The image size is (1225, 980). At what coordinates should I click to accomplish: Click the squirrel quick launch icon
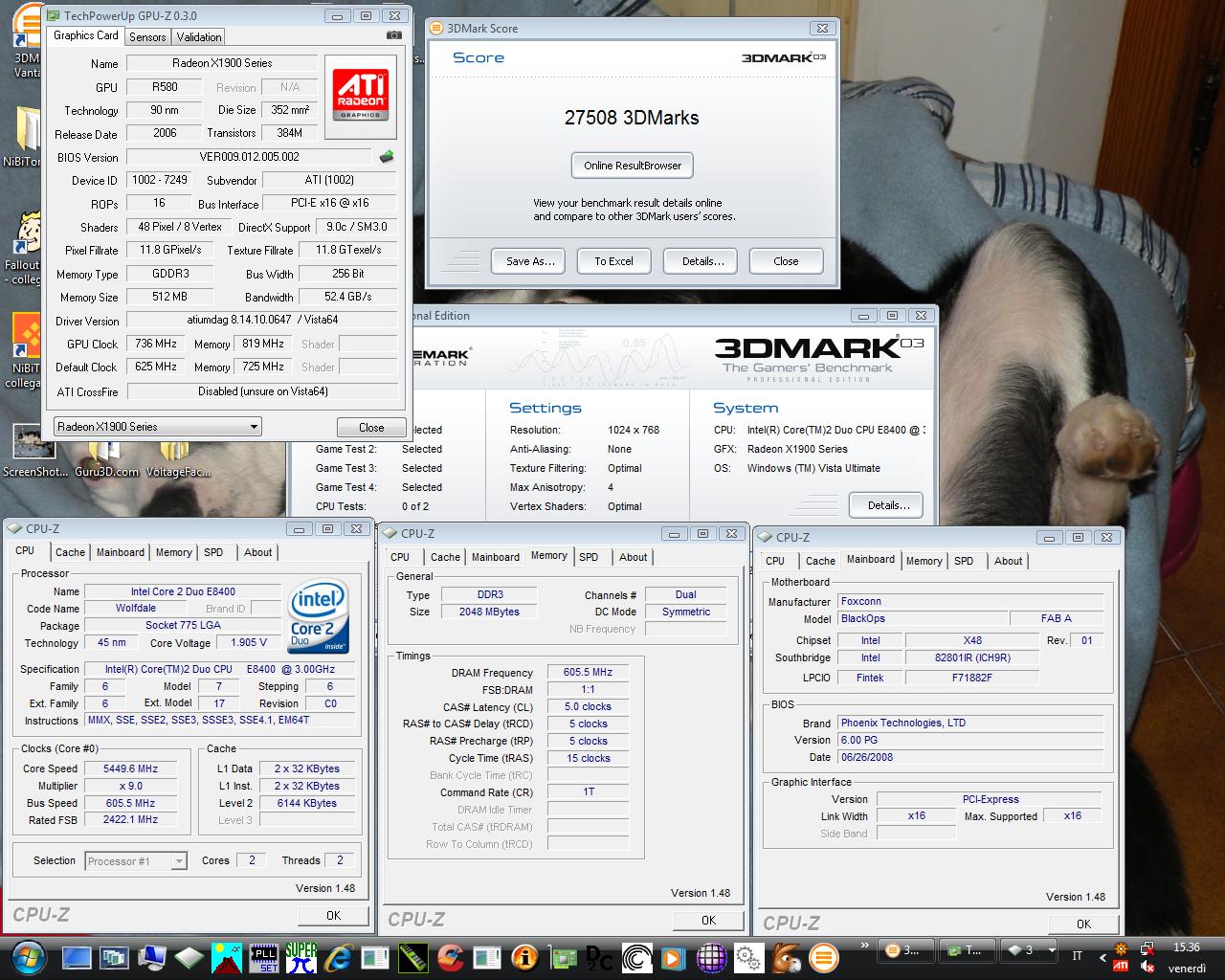tap(786, 957)
